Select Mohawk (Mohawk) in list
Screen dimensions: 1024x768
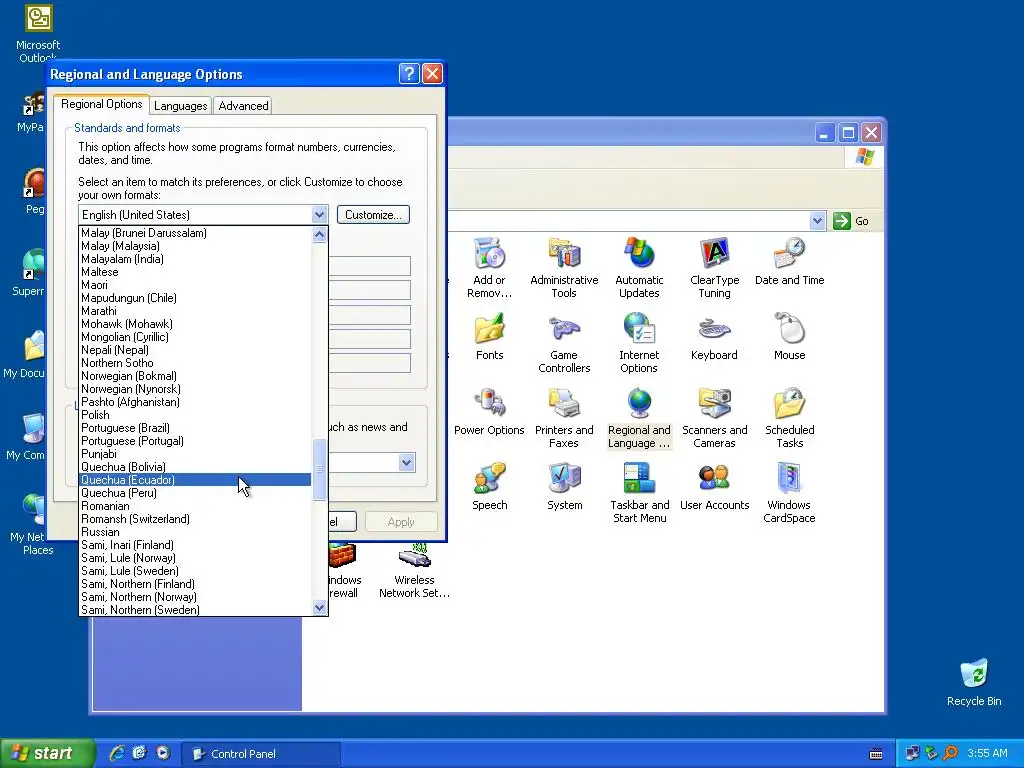(x=195, y=324)
